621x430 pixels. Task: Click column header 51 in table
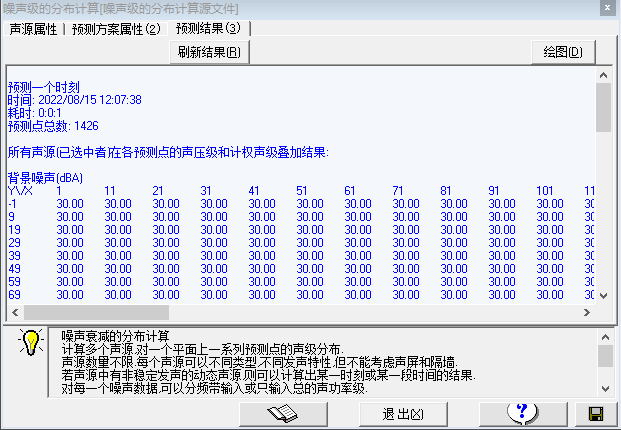click(301, 191)
